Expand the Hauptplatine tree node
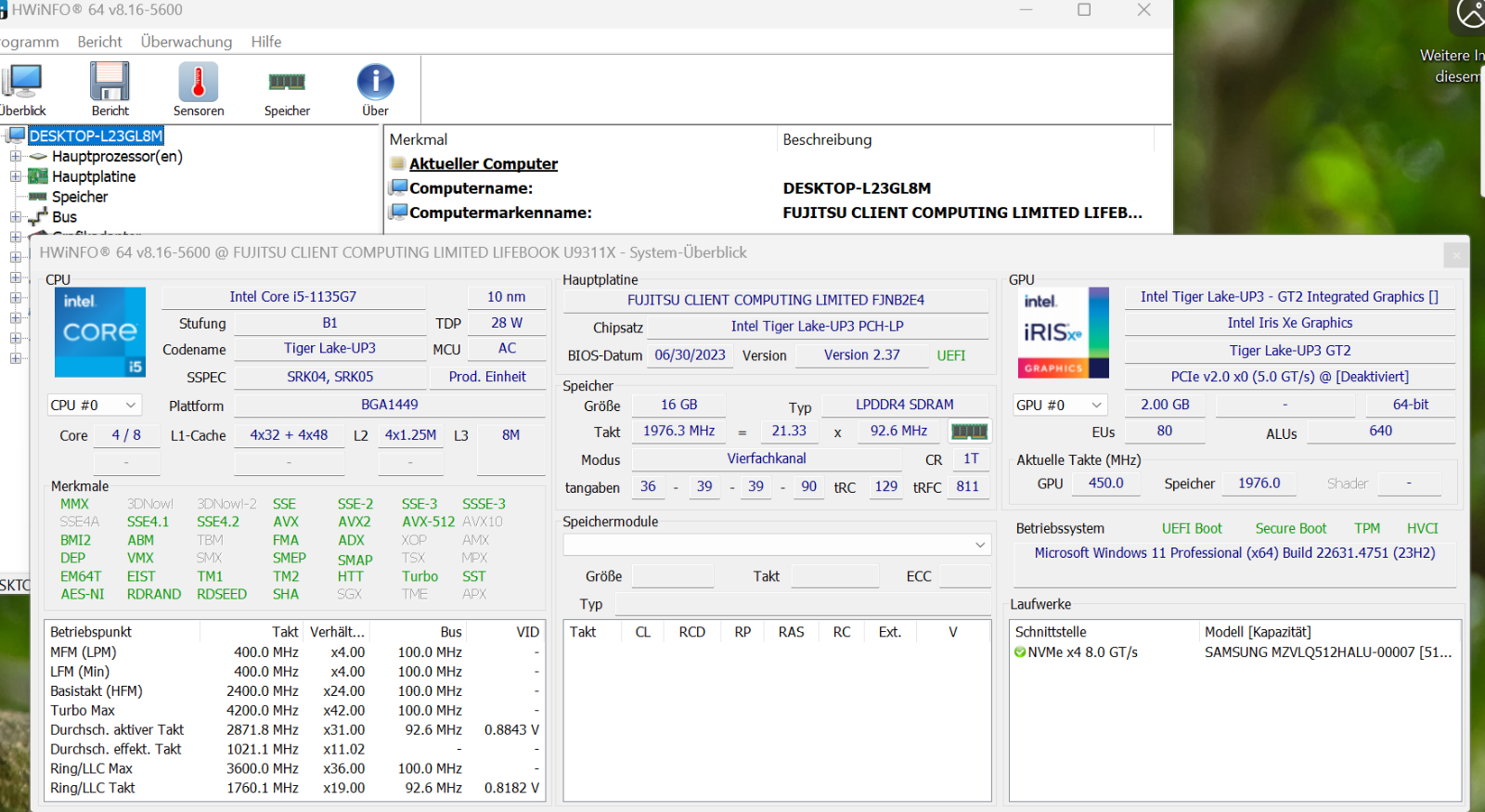 point(16,176)
